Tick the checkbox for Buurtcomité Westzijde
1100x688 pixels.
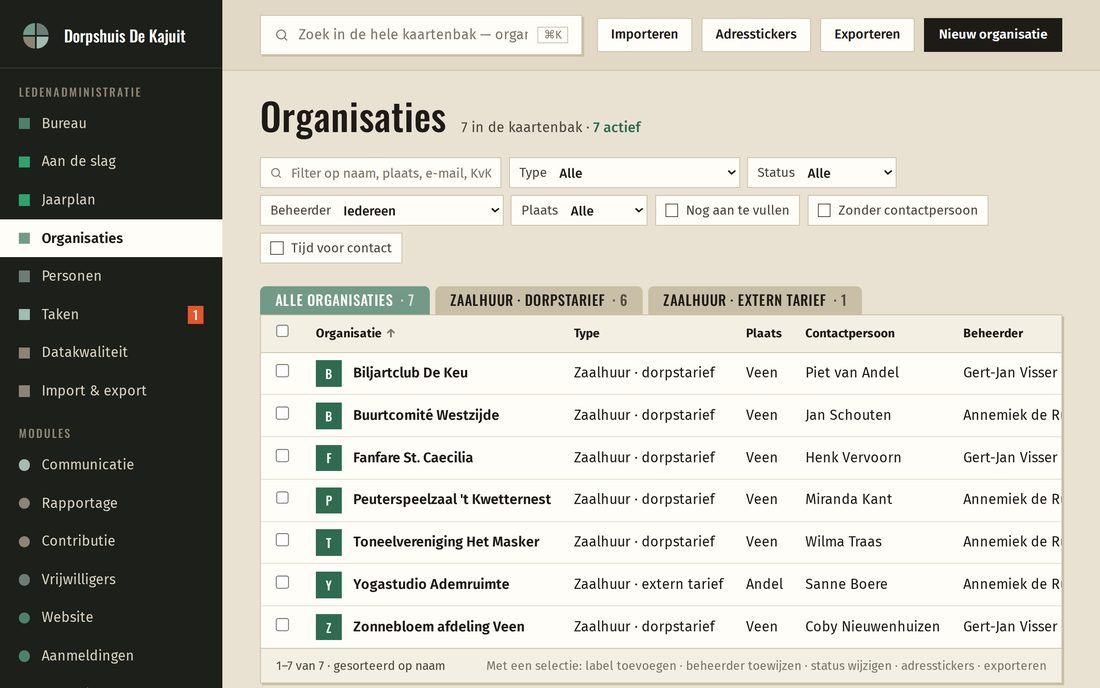(282, 413)
